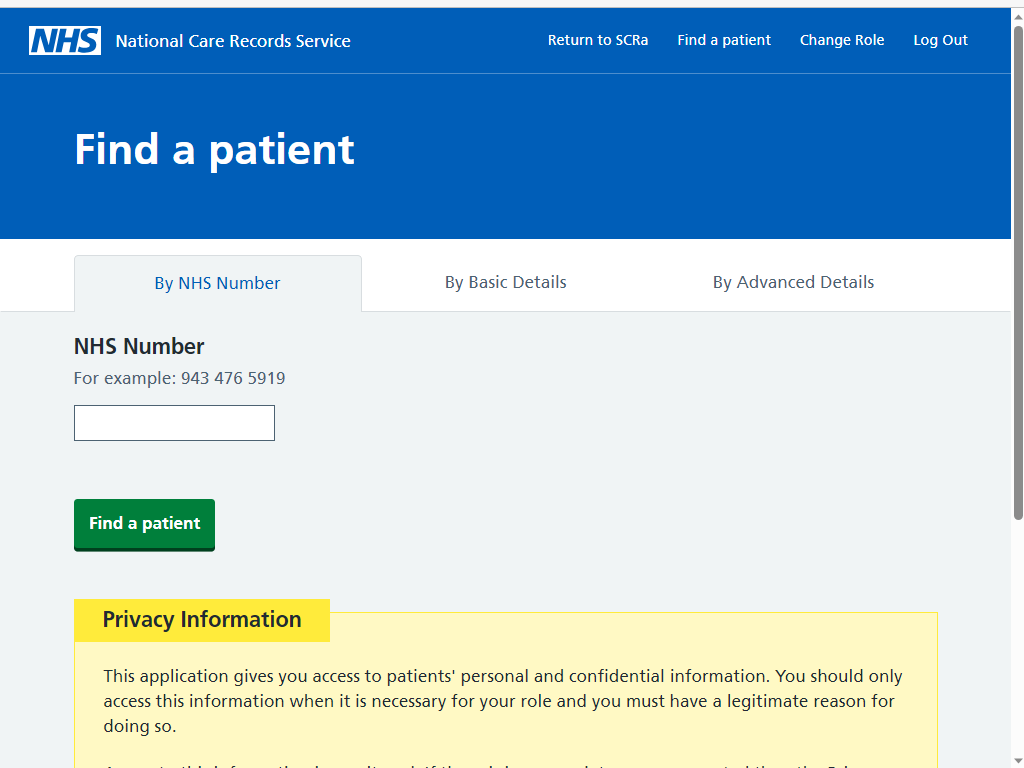Click the green Find a patient button
The height and width of the screenshot is (768, 1024).
pyautogui.click(x=144, y=524)
